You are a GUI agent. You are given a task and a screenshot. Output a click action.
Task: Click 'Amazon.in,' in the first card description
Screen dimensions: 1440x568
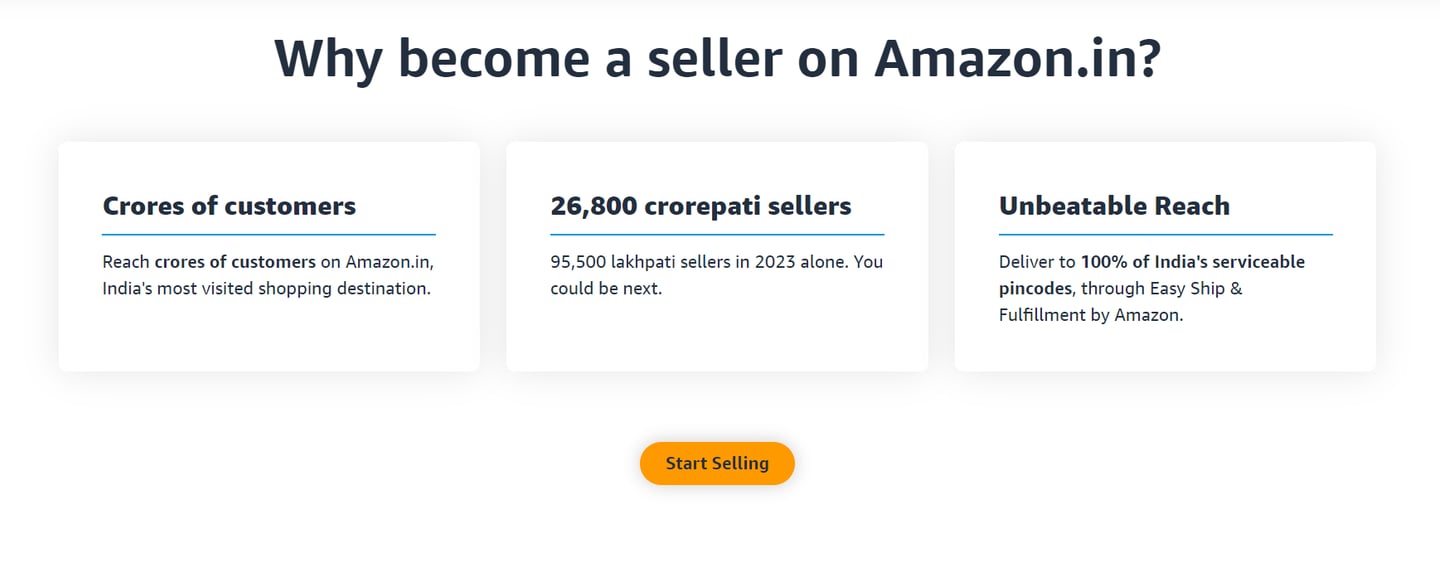pyautogui.click(x=390, y=262)
